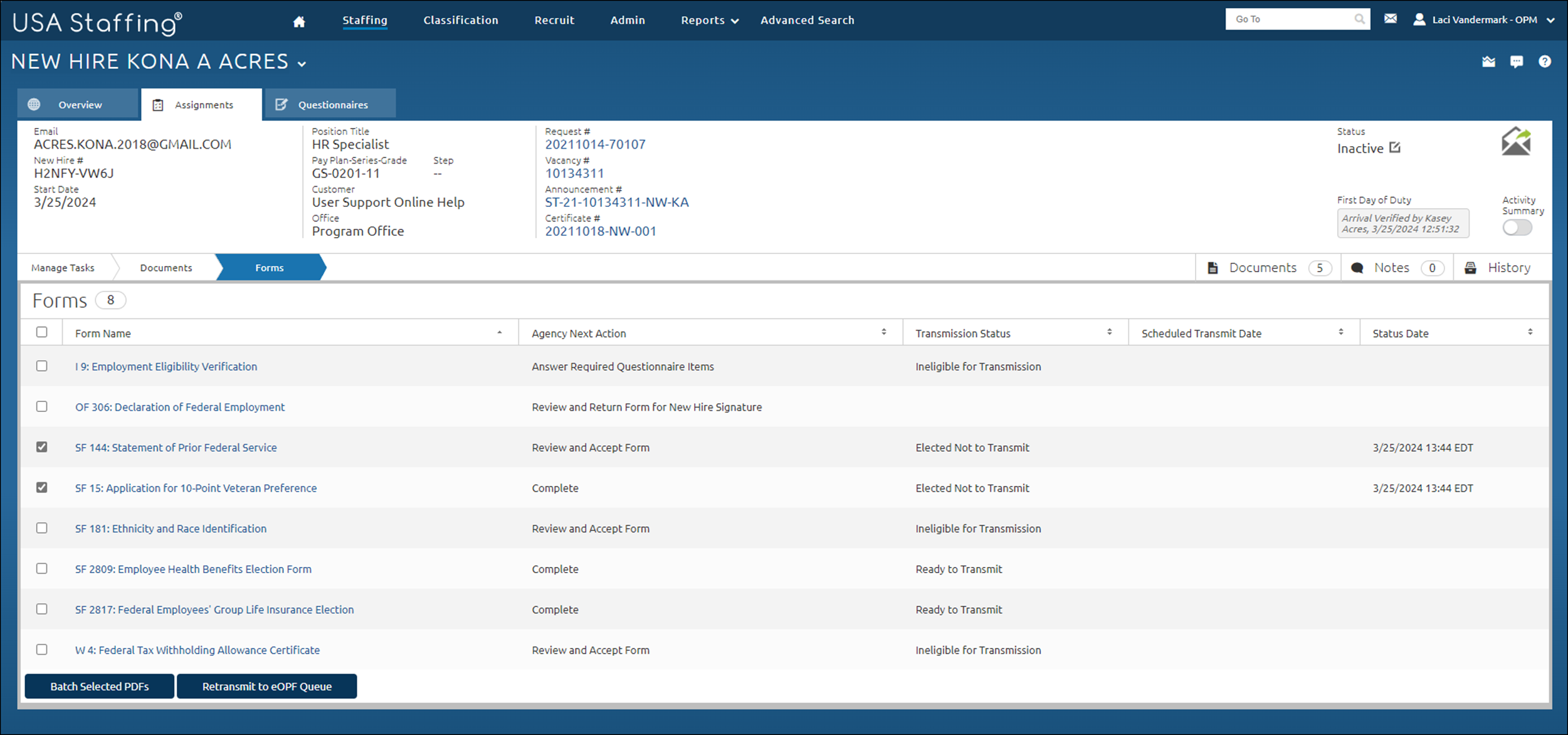Sort by Scheduled Transmit Date column arrows
The image size is (1568, 735).
[x=1341, y=332]
